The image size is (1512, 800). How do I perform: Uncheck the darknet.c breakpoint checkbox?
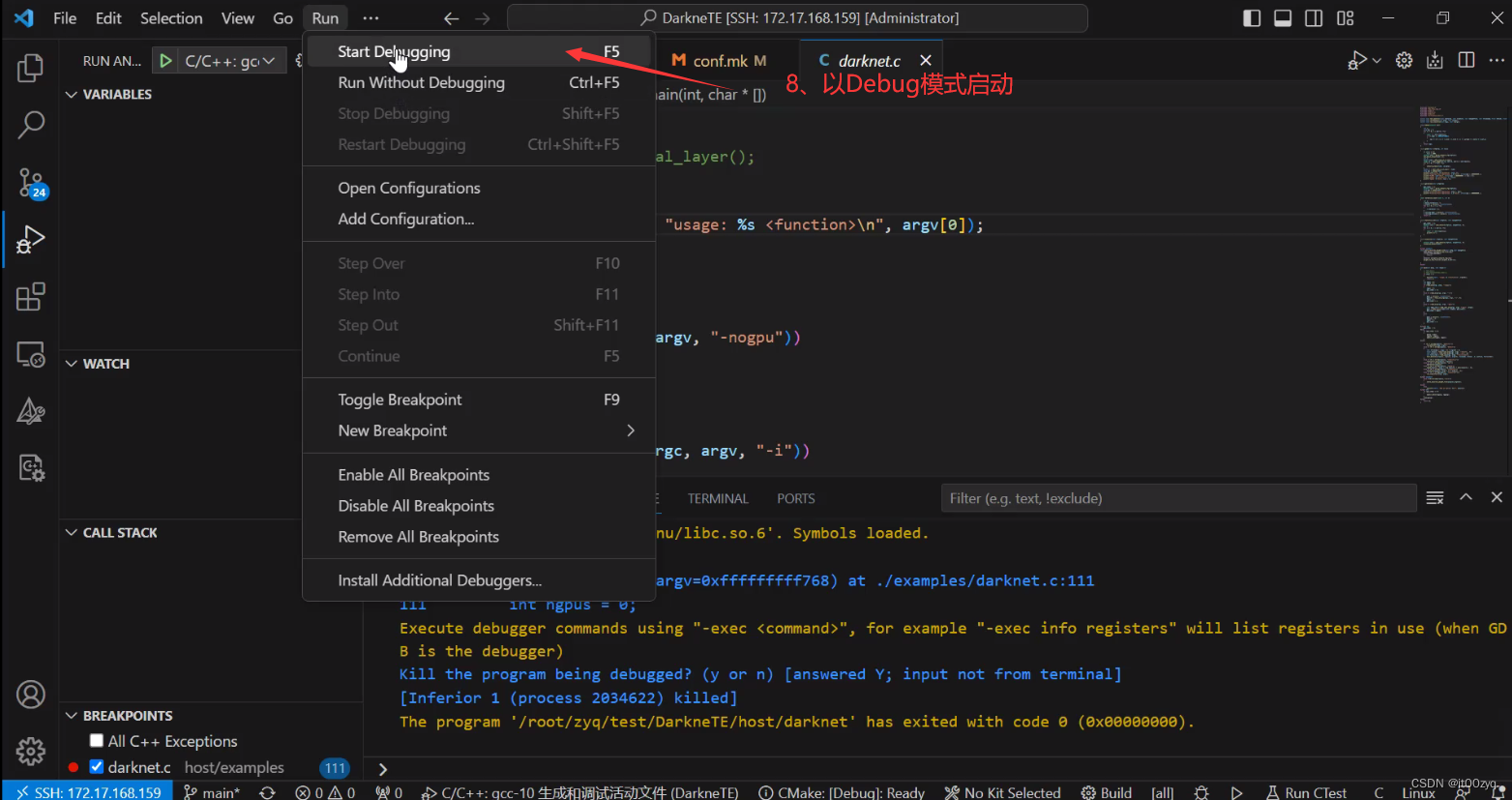coord(97,766)
